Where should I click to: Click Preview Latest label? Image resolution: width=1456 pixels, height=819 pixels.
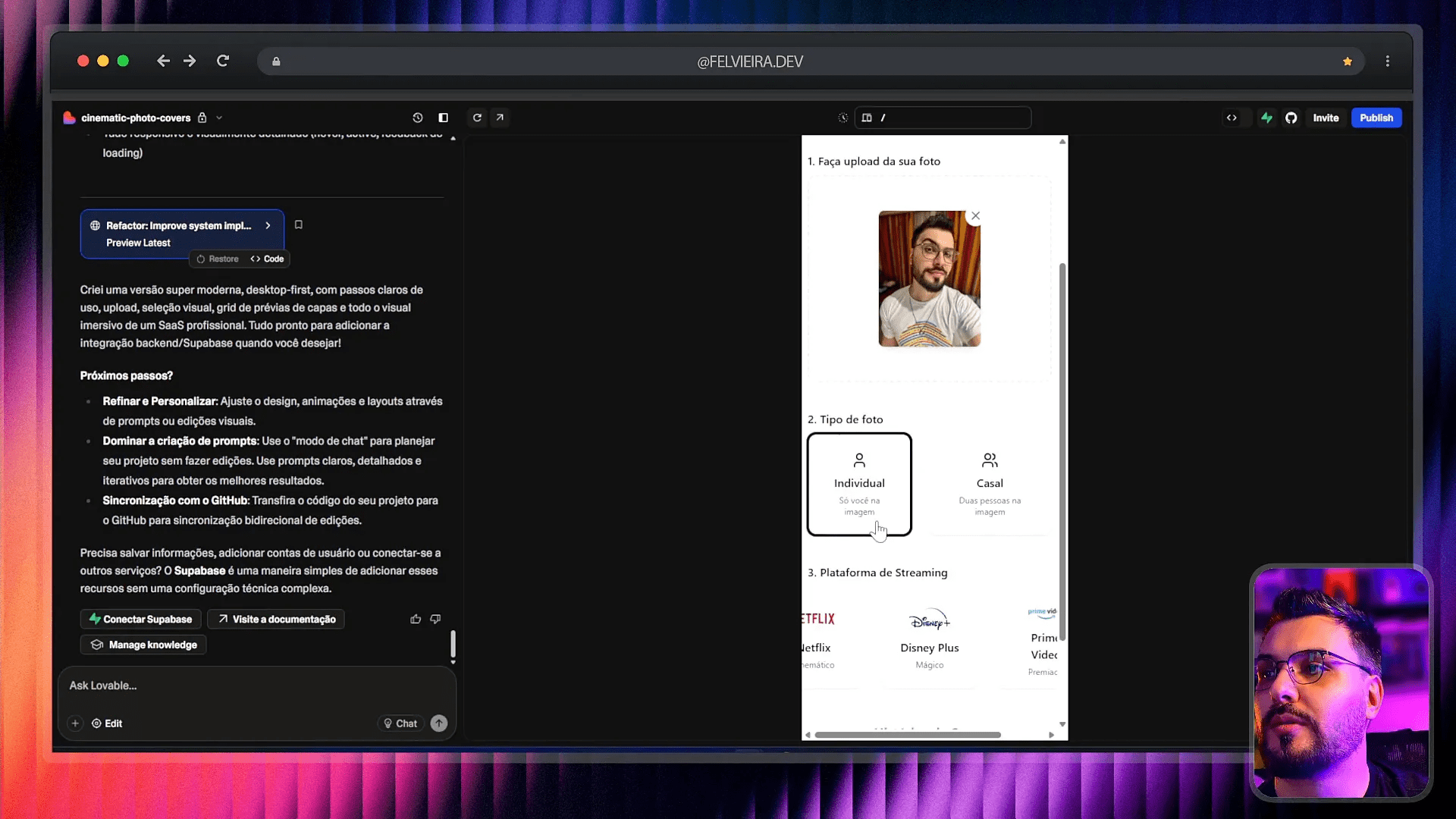coord(138,243)
